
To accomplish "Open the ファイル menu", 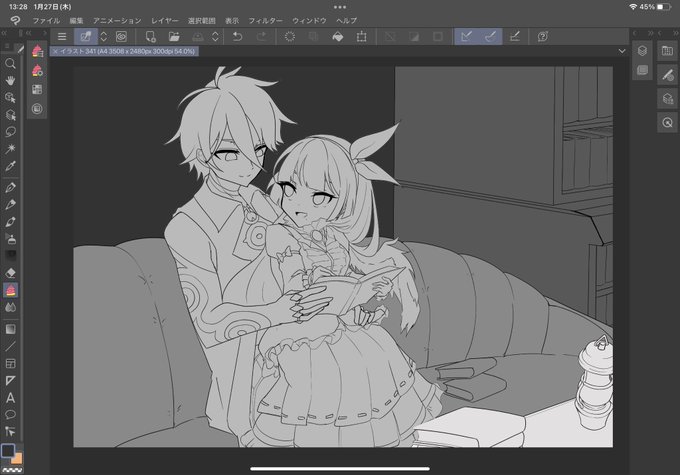I will click(x=46, y=20).
